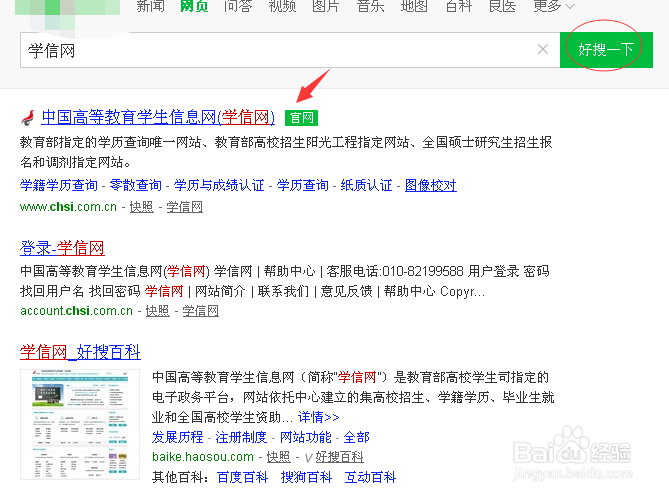This screenshot has height=497, width=669.
Task: Open the 零散查询 sublink
Action: (x=136, y=185)
